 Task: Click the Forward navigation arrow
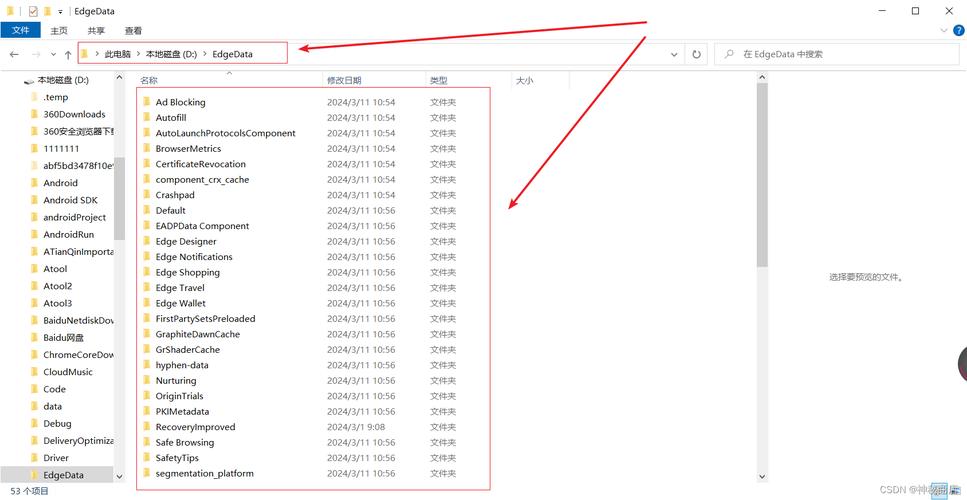(x=36, y=54)
